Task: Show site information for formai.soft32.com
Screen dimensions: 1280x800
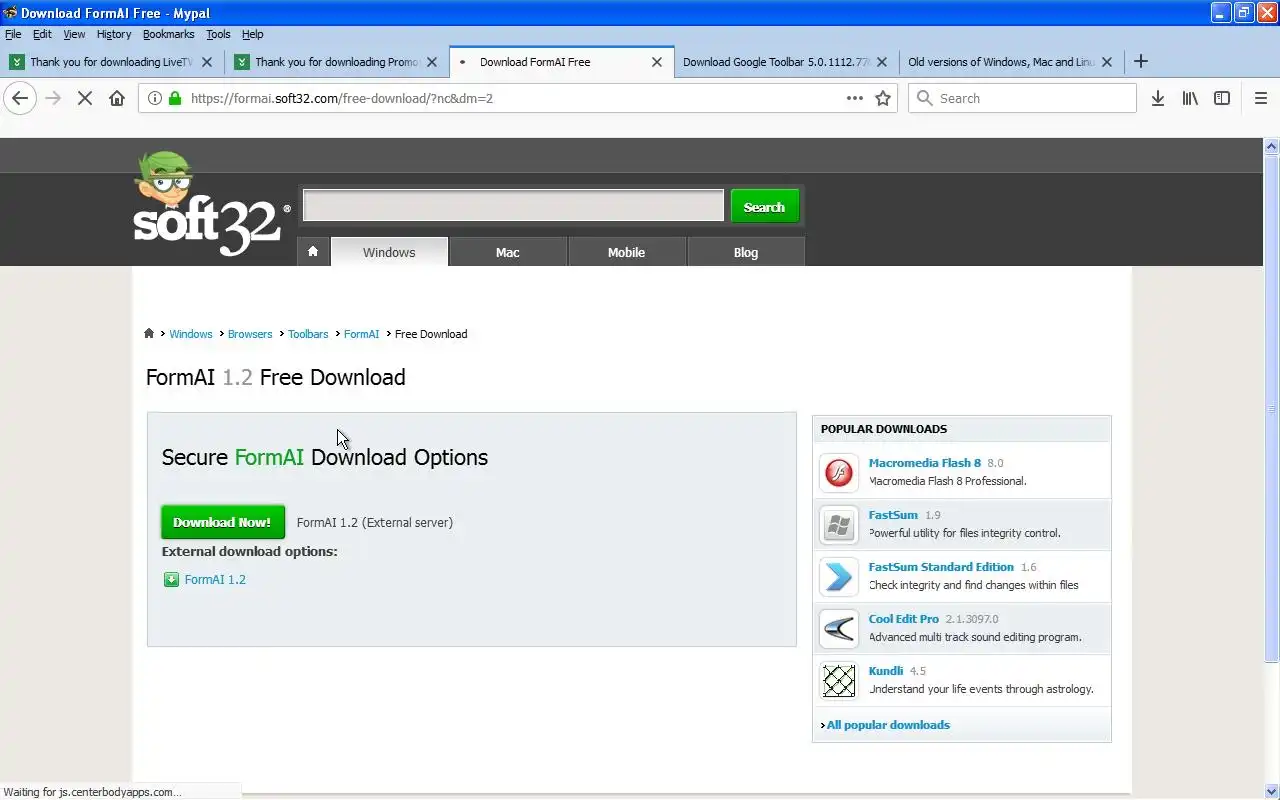Action: pyautogui.click(x=155, y=98)
